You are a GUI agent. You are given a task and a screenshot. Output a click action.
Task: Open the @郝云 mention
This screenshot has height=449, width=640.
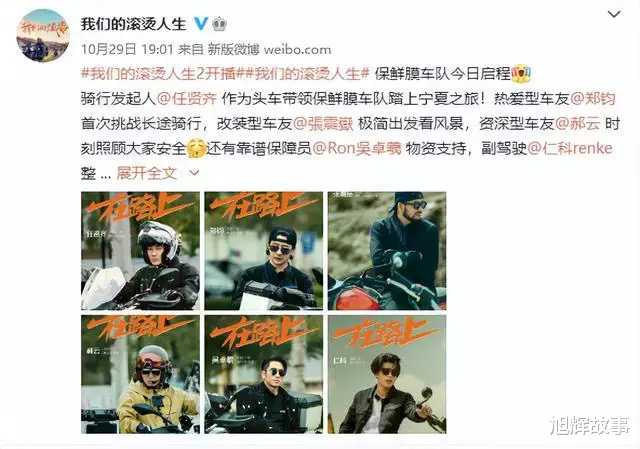(x=578, y=124)
